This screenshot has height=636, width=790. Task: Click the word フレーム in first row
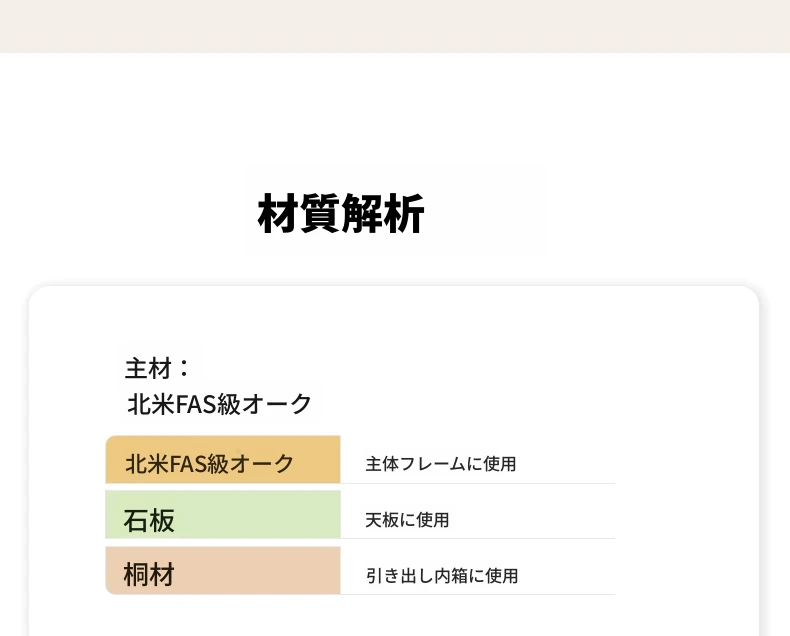[x=432, y=464]
